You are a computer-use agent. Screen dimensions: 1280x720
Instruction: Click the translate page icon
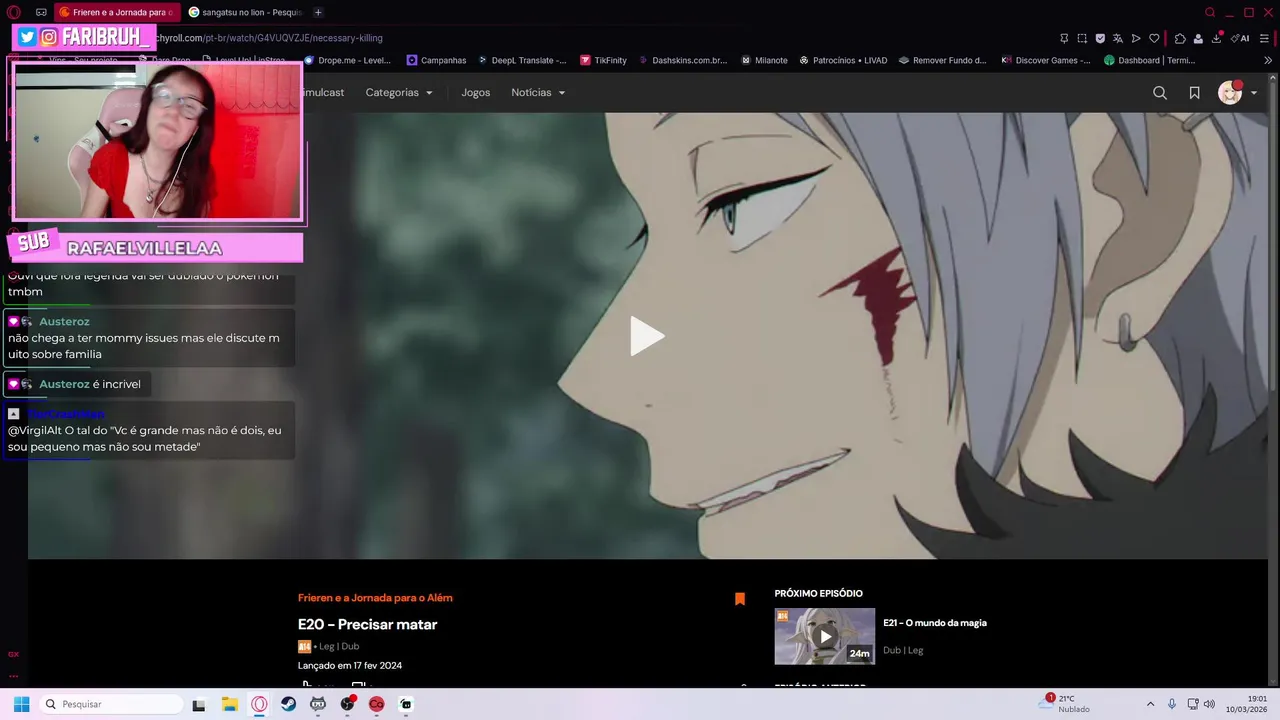[1118, 38]
